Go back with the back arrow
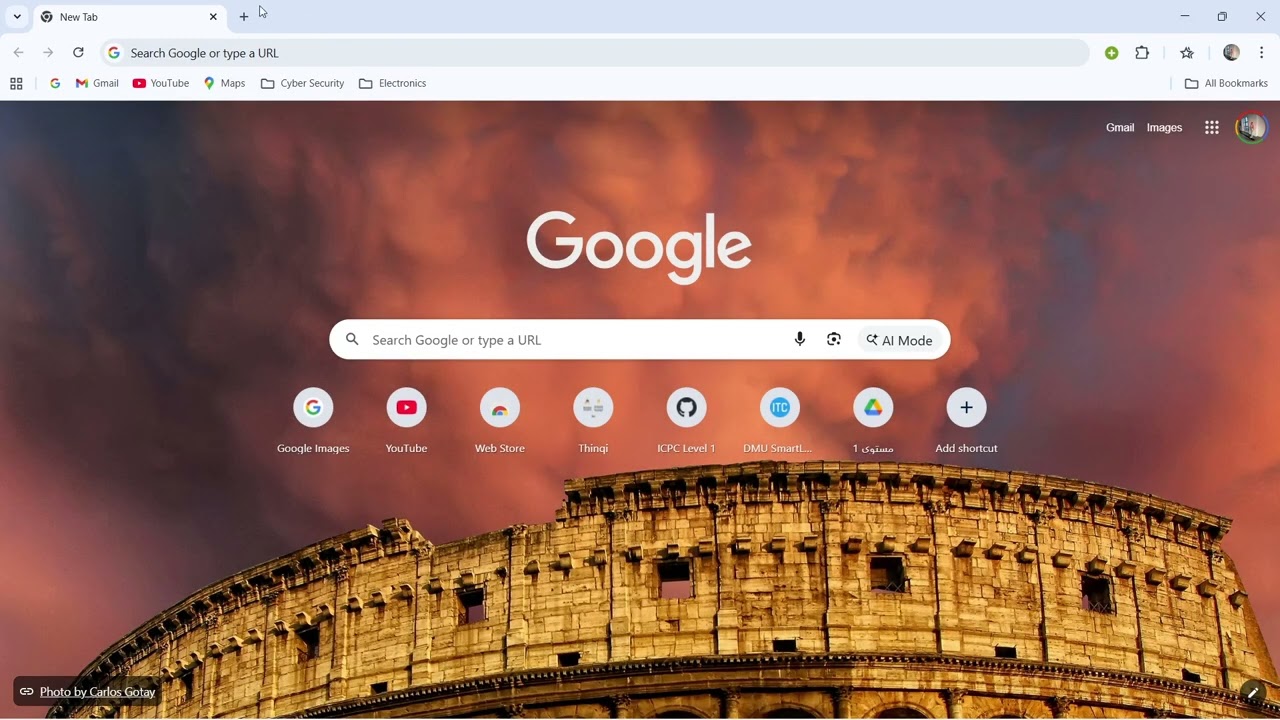The width and height of the screenshot is (1280, 720). [x=18, y=53]
